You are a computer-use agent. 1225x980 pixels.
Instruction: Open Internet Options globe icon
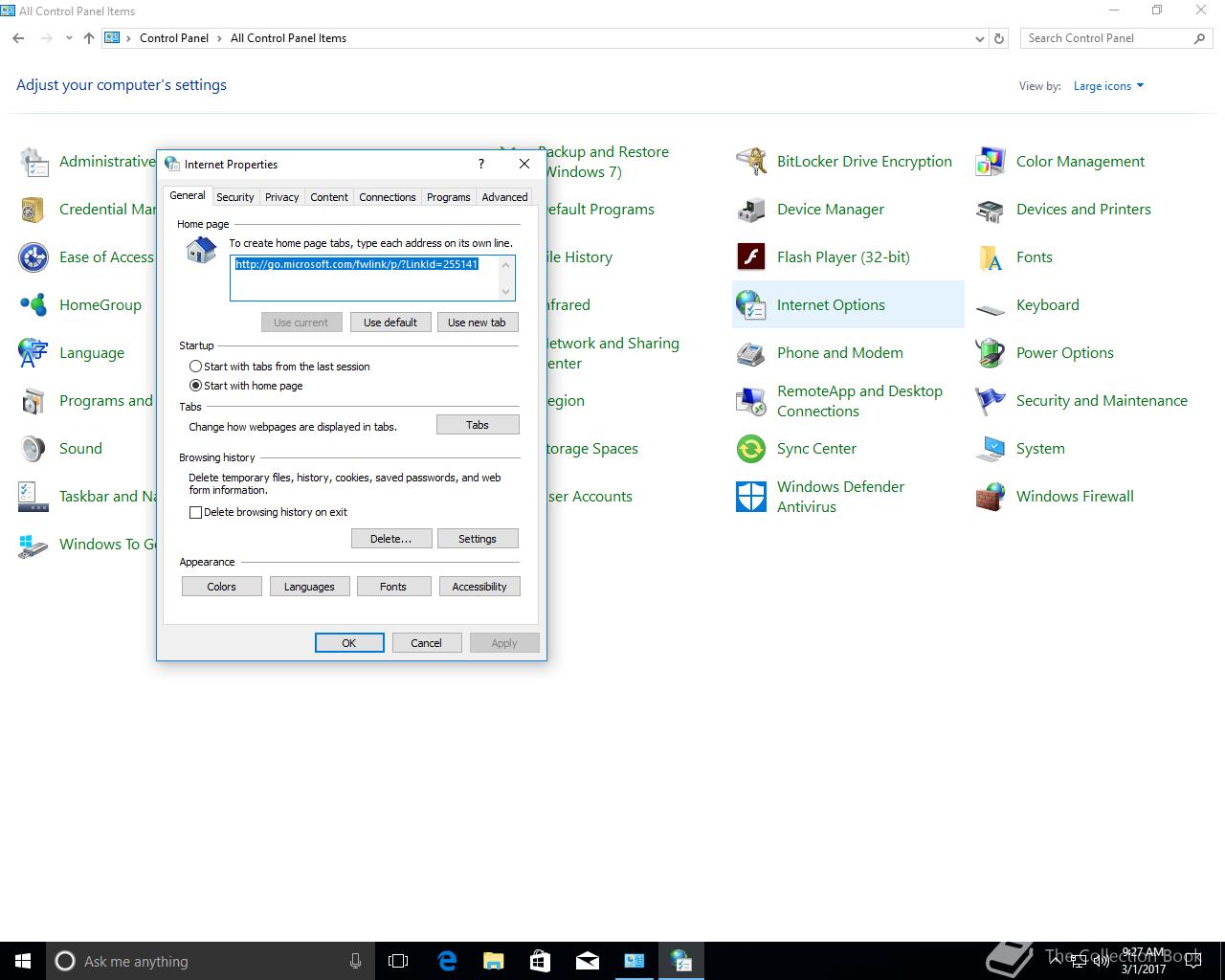751,305
